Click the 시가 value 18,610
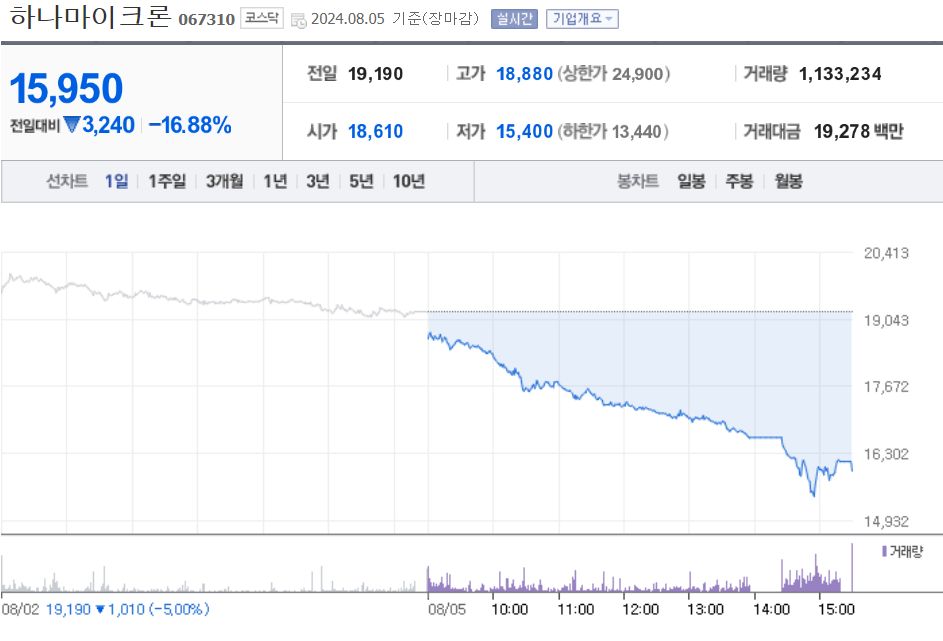 [375, 131]
